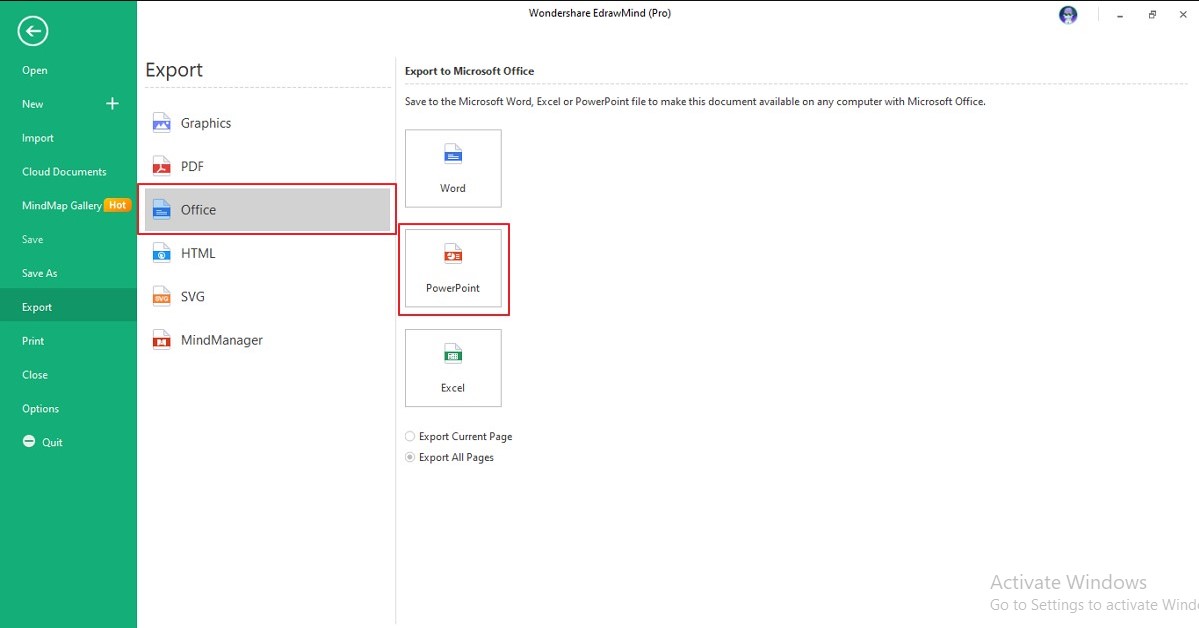Open the Print section
The height and width of the screenshot is (628, 1199).
click(33, 340)
